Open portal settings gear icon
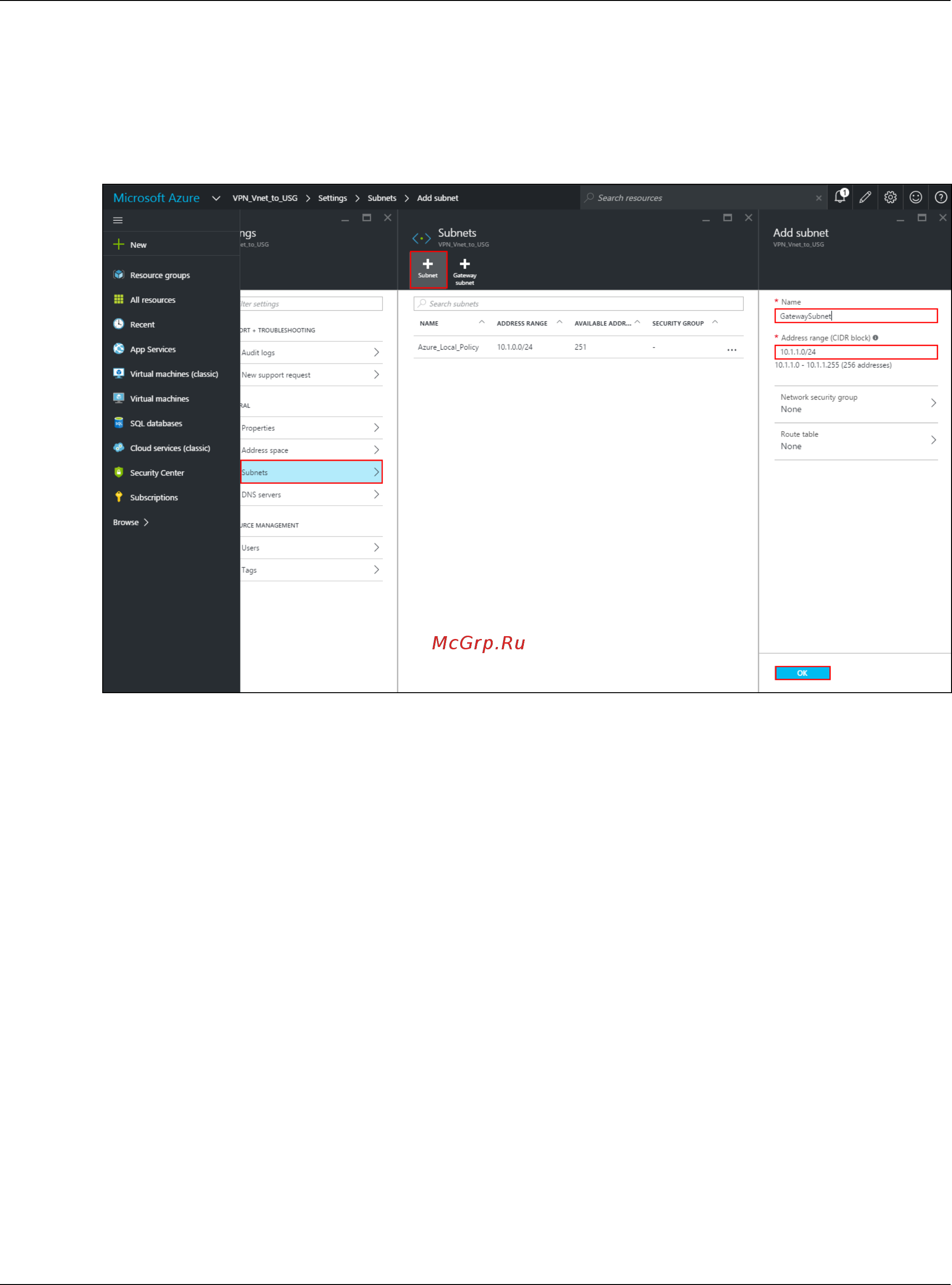Image resolution: width=952 pixels, height=1285 pixels. 891,198
